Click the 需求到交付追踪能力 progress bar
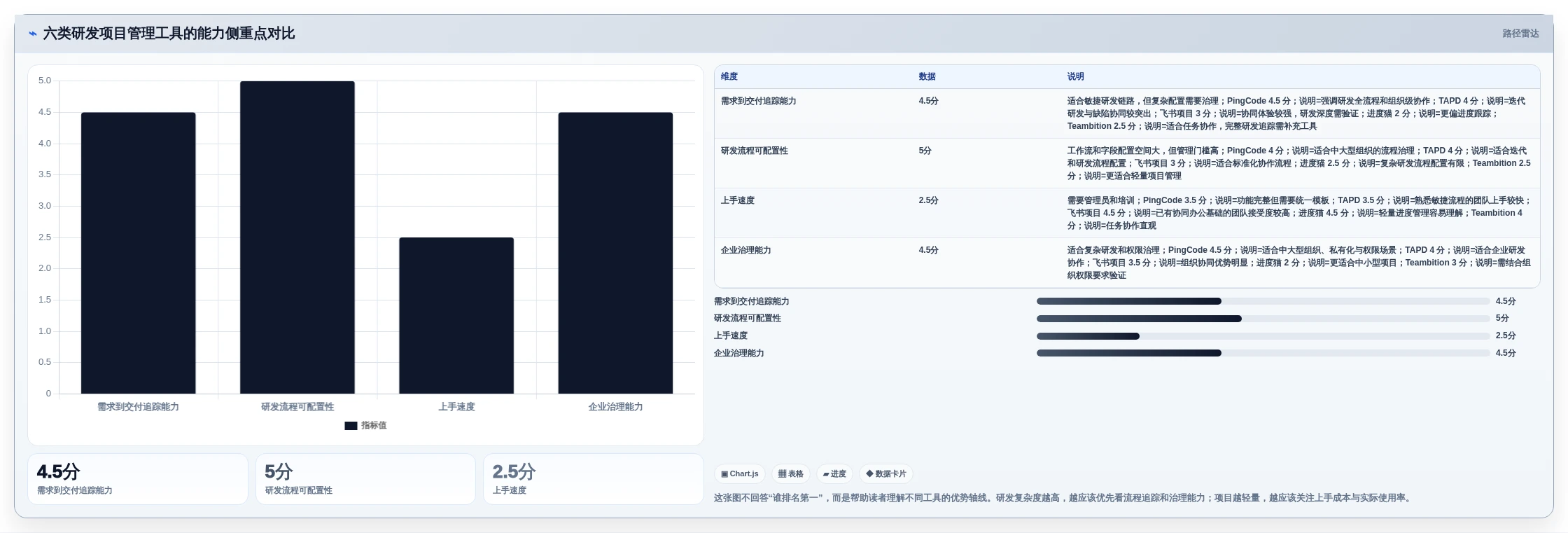The width and height of the screenshot is (1568, 533). 1263,301
